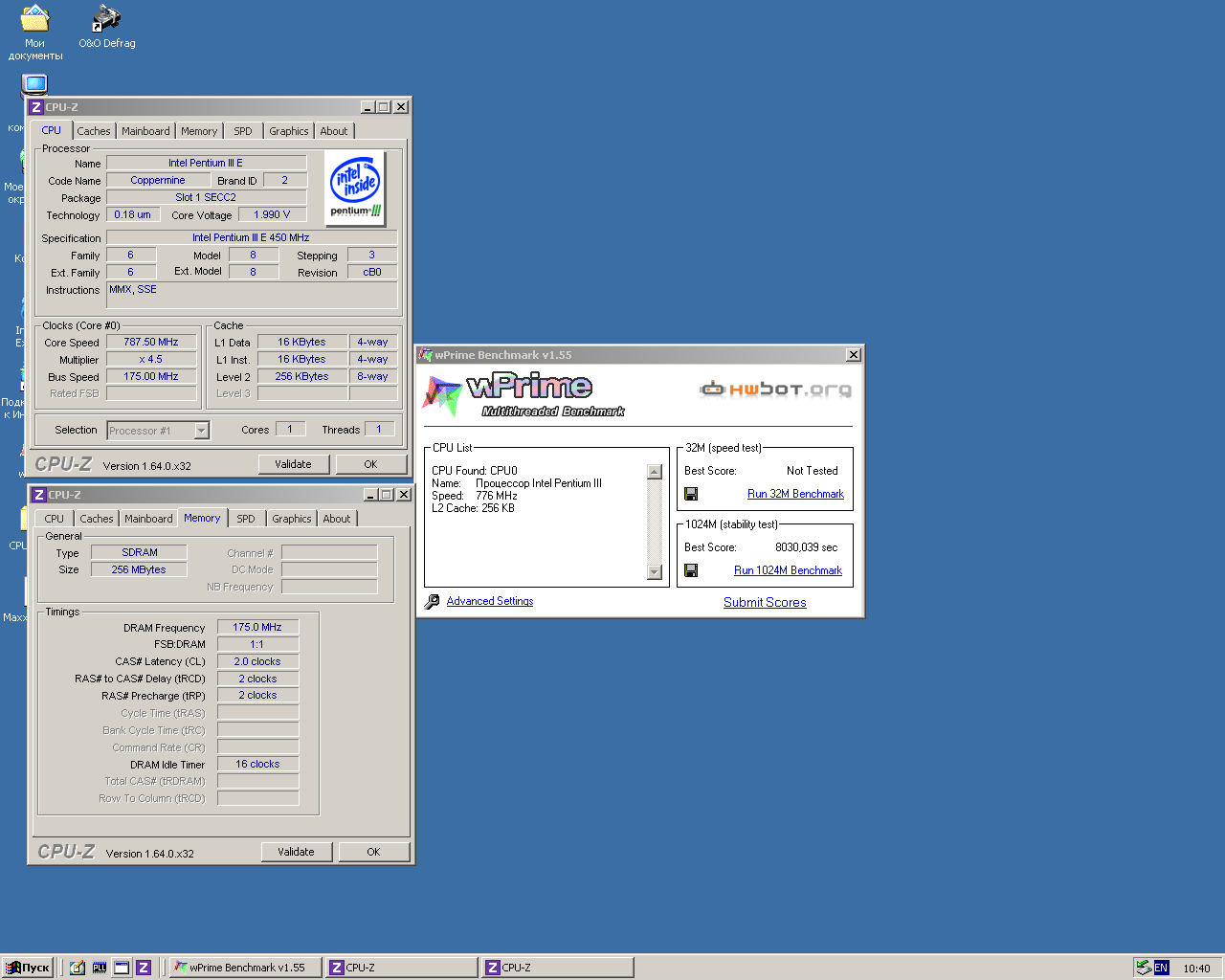Switch to Caches tab in top CPU-Z window

click(x=94, y=131)
